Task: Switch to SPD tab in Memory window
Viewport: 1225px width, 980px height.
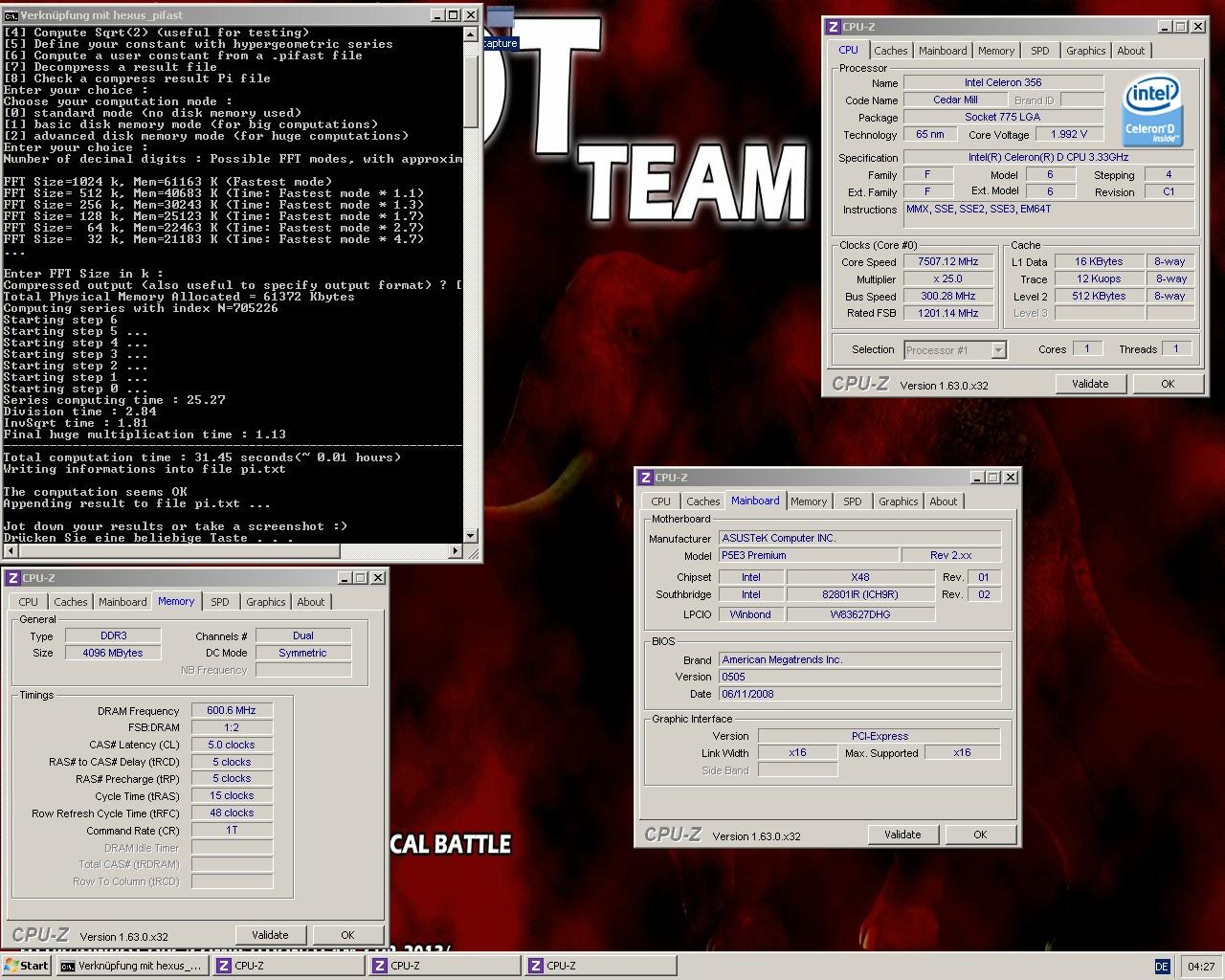Action: 220,602
